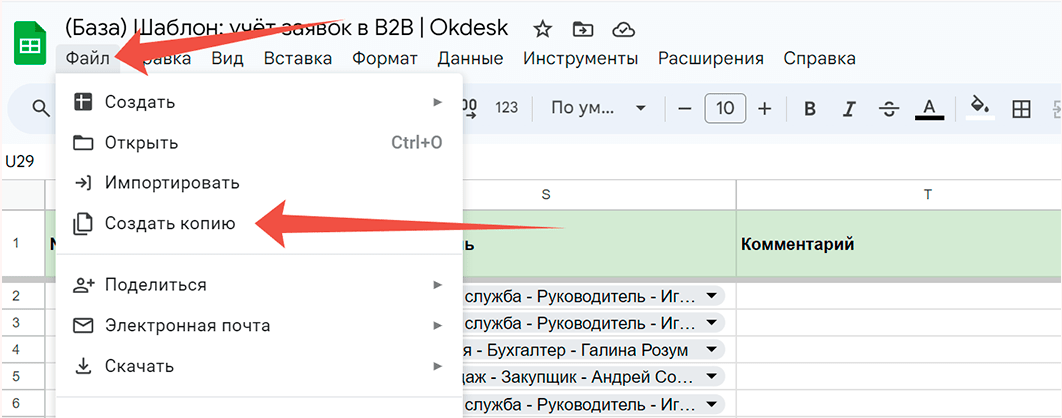Click the font size input field
Screen dimensions: 1062x418
725,108
